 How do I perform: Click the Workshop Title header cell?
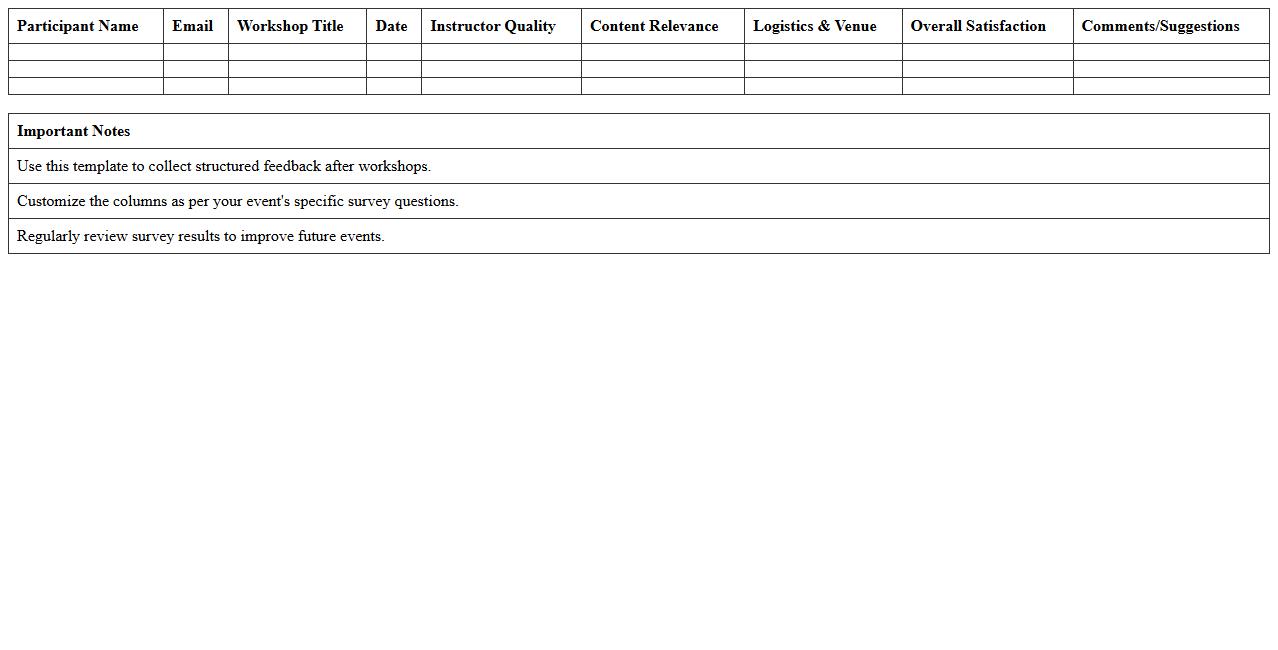(x=290, y=26)
